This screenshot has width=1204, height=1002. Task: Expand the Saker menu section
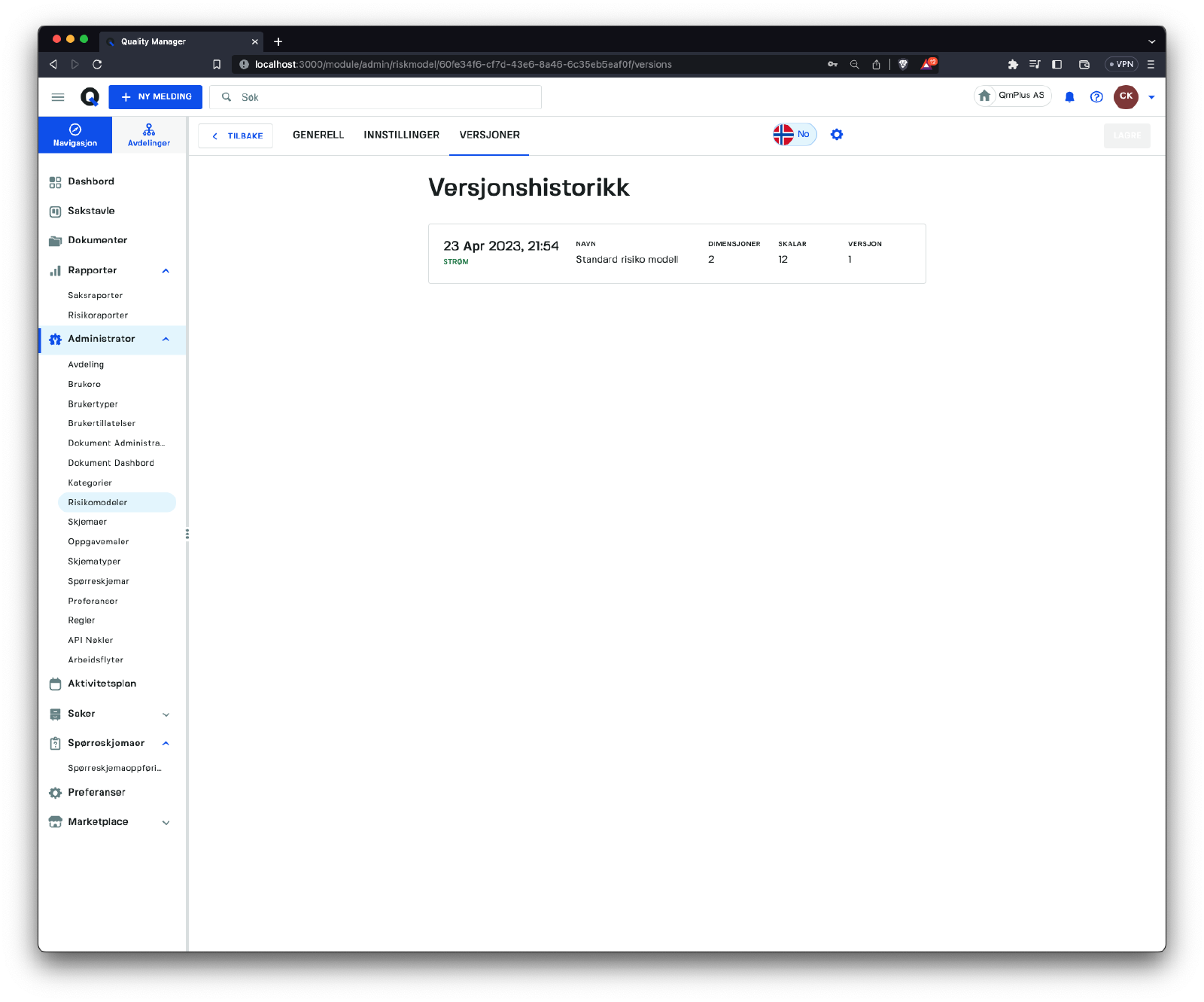(x=166, y=714)
